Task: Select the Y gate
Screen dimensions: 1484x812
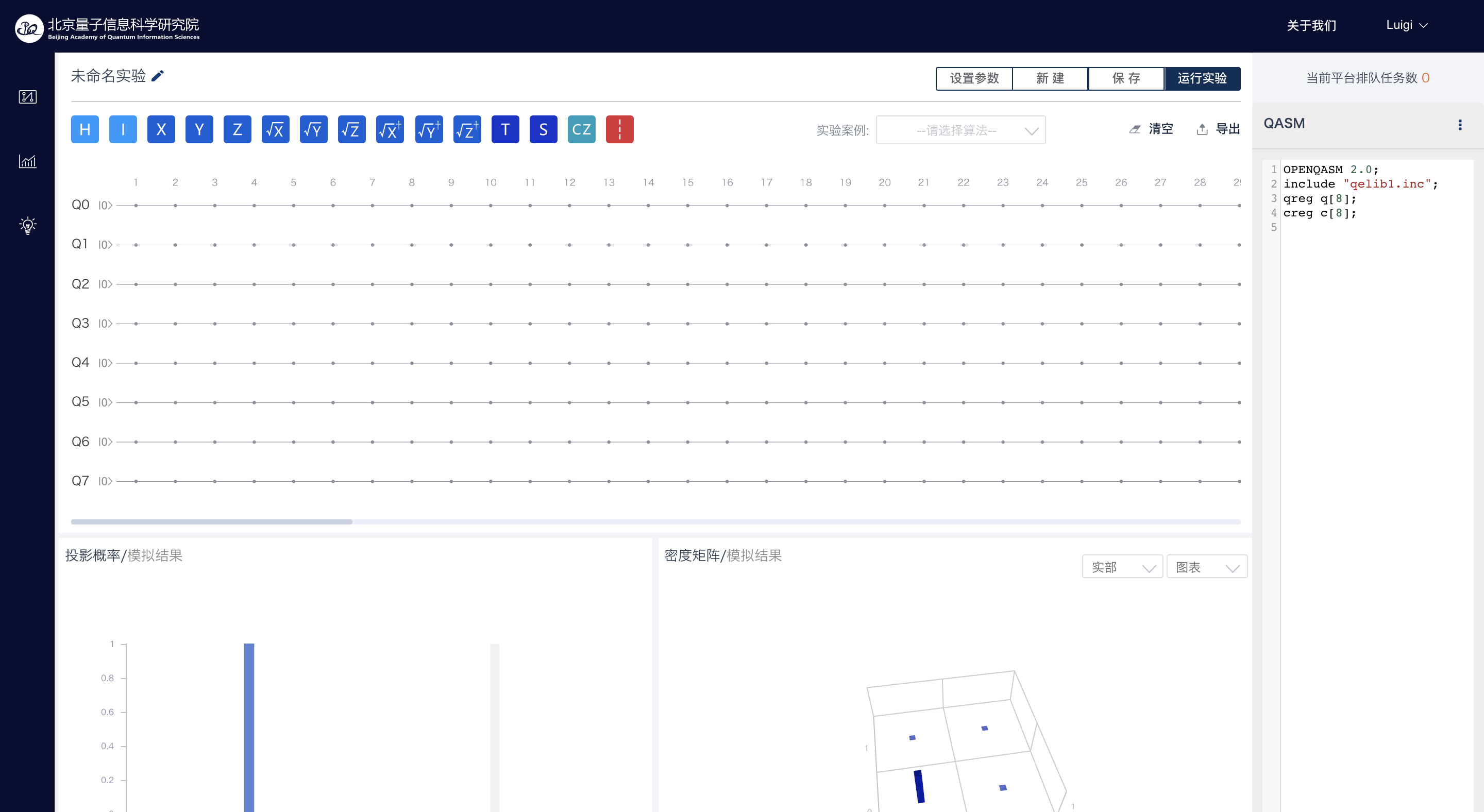Action: point(199,129)
